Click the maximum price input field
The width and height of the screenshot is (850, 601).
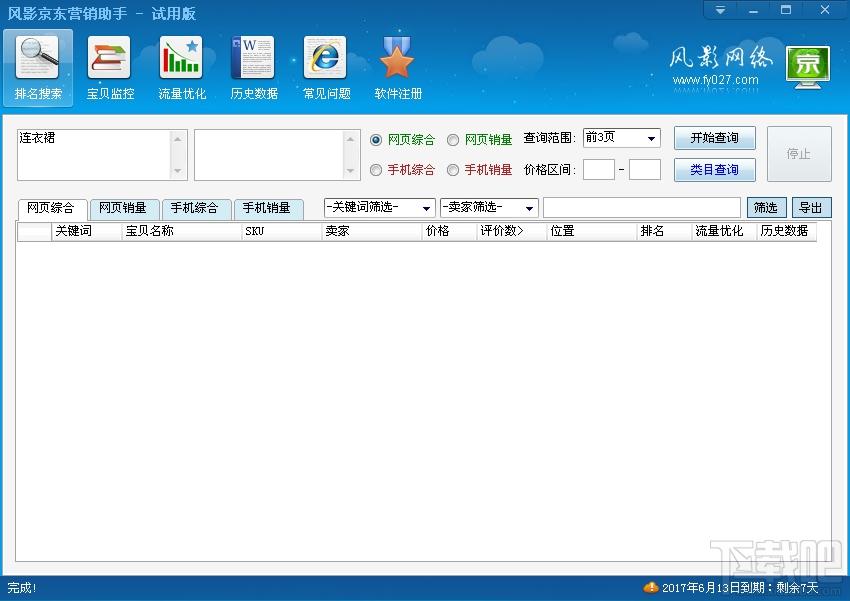coord(645,170)
